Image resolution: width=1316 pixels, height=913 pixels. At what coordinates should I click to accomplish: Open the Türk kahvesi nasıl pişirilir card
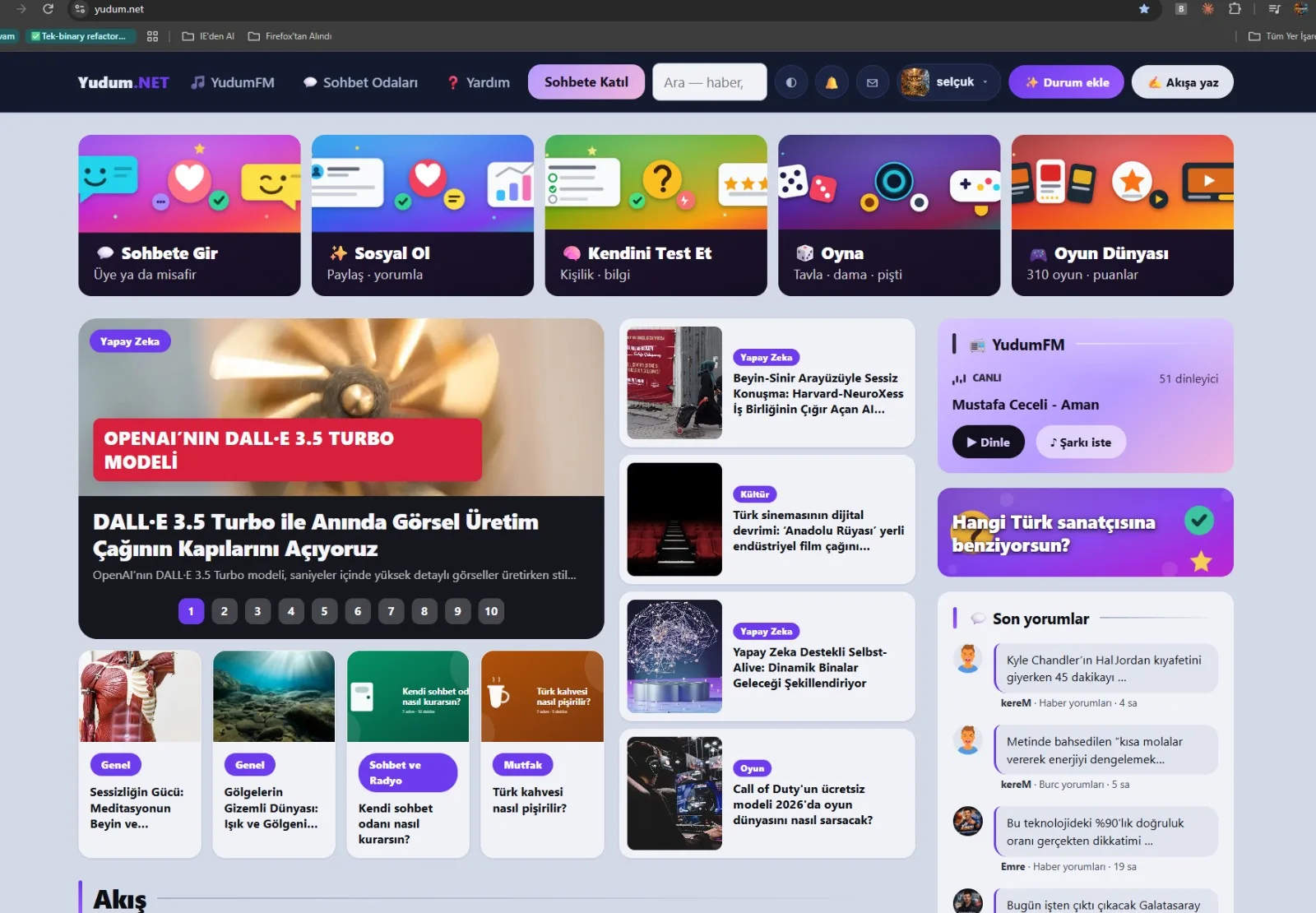542,754
